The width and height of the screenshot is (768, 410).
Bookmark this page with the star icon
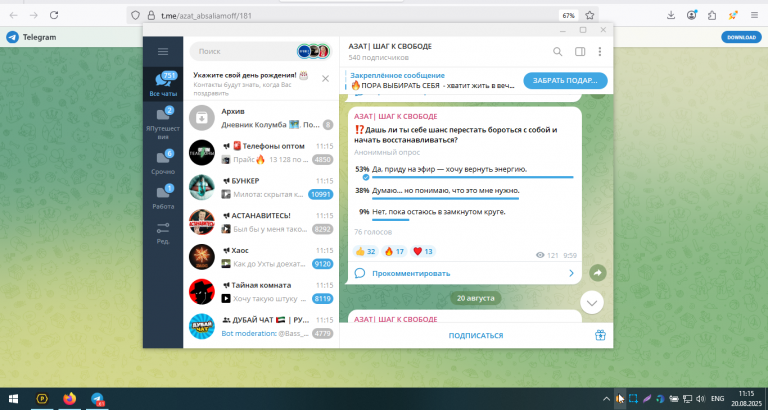point(590,15)
